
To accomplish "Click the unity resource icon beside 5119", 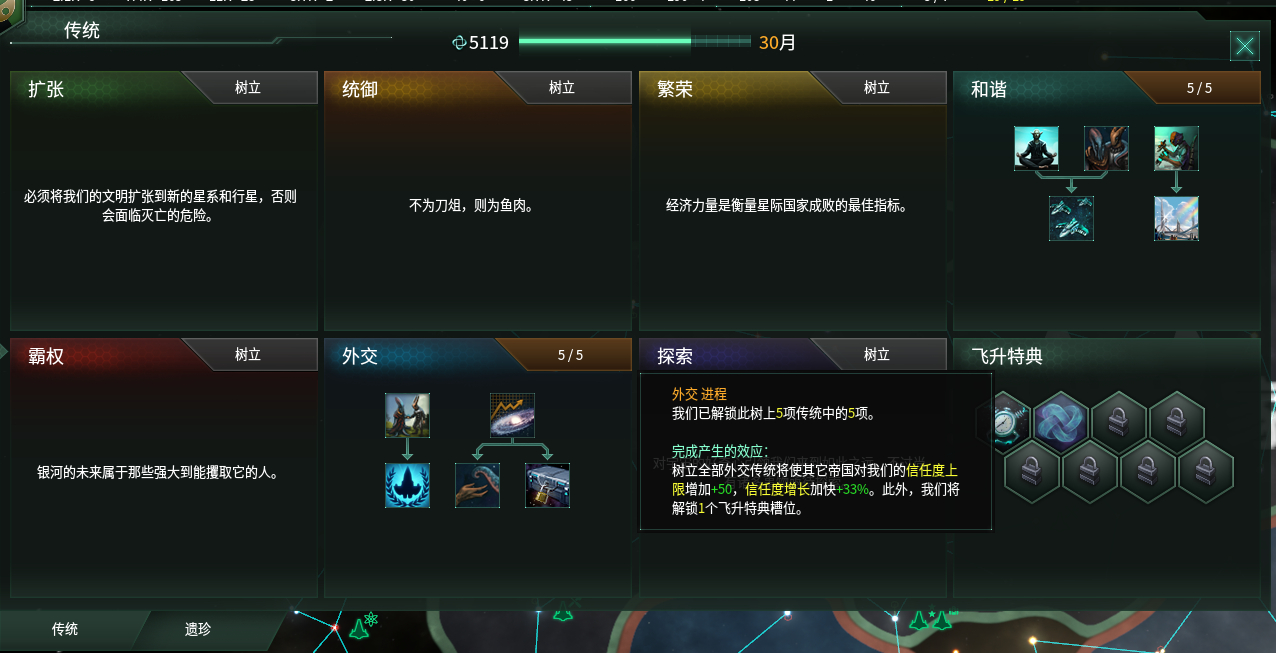I will point(460,43).
